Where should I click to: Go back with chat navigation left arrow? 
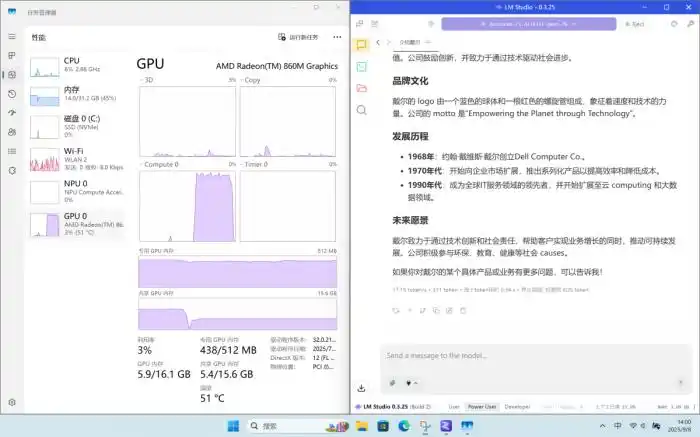click(378, 42)
